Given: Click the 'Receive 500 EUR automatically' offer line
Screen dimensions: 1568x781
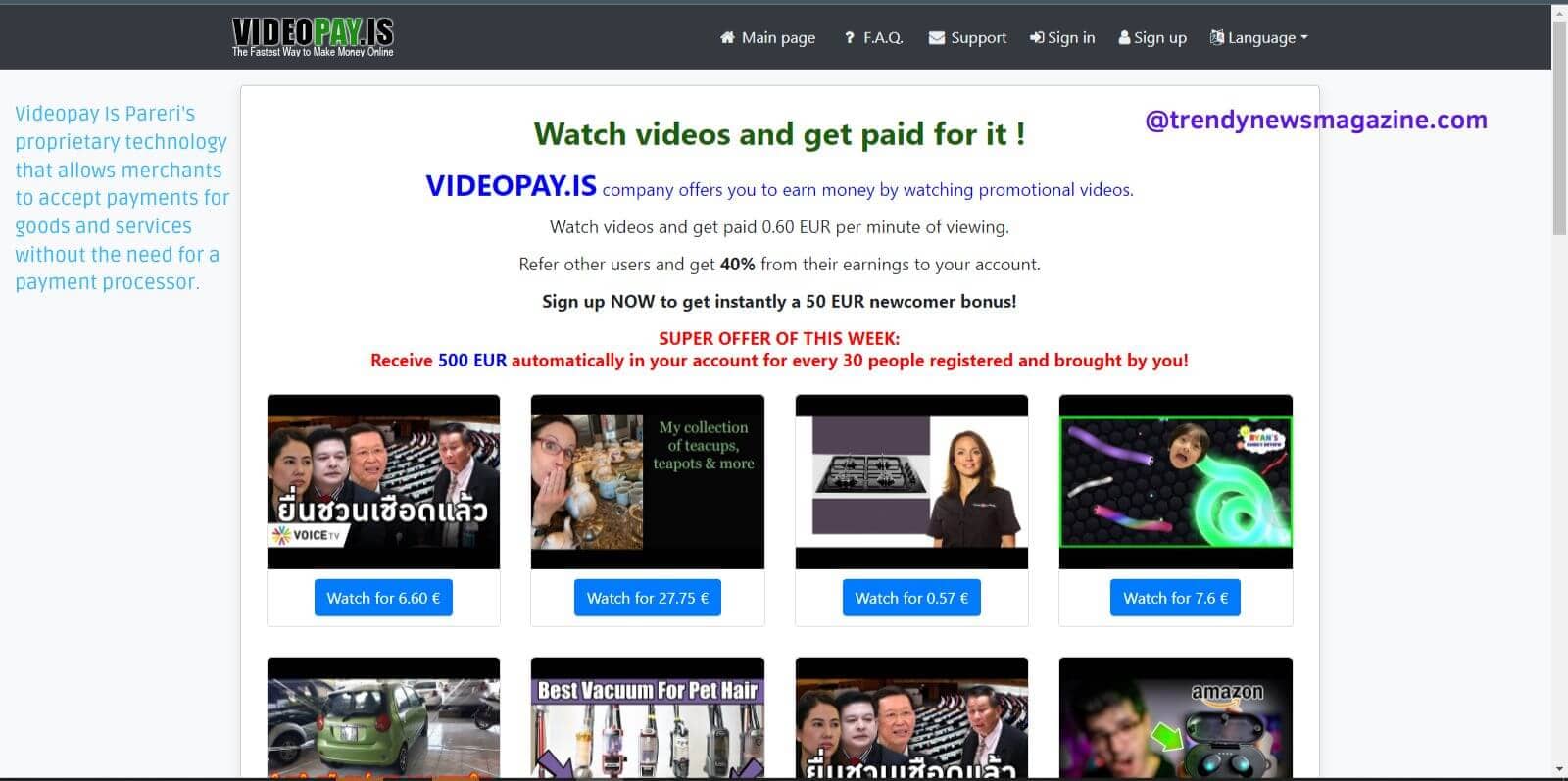Looking at the screenshot, I should point(779,361).
